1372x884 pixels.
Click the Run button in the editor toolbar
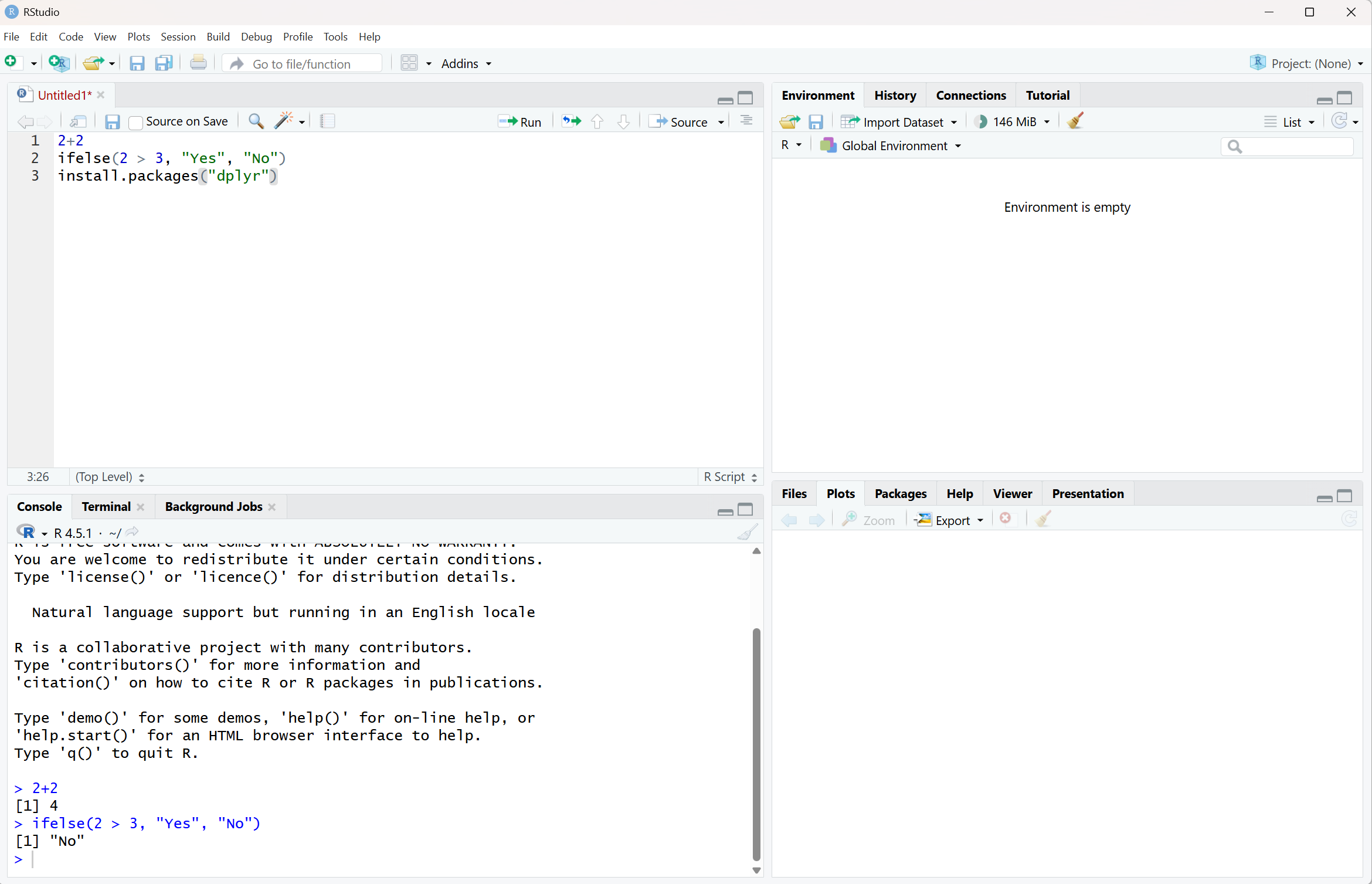(519, 121)
